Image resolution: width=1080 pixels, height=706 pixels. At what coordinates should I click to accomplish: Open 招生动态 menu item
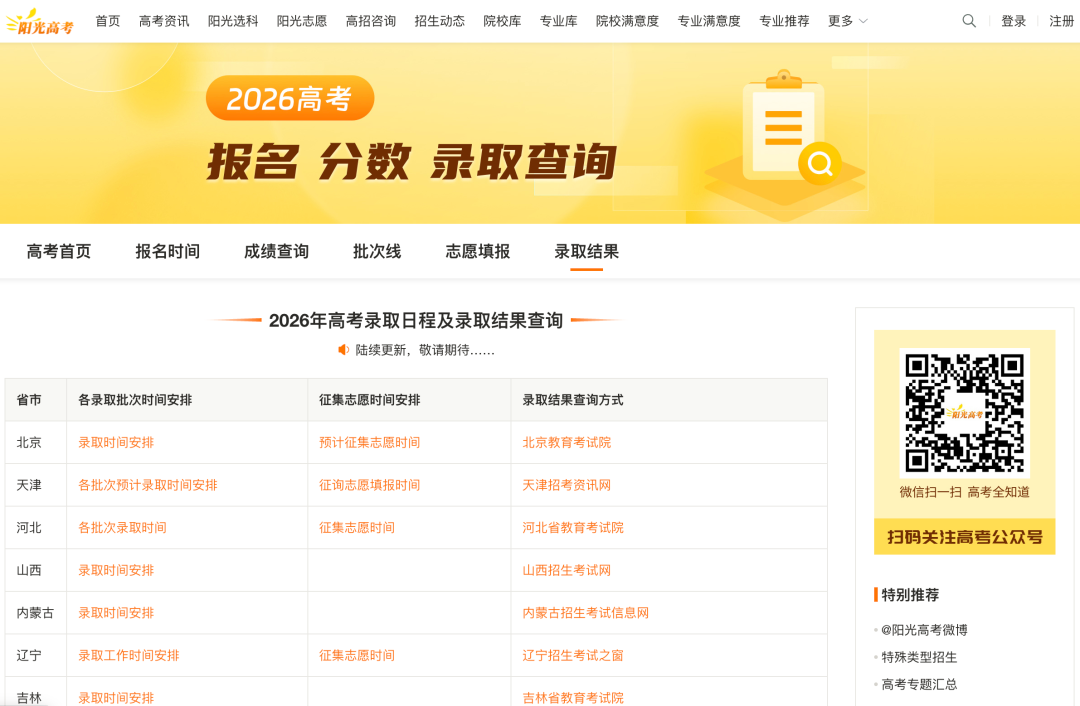click(x=439, y=21)
